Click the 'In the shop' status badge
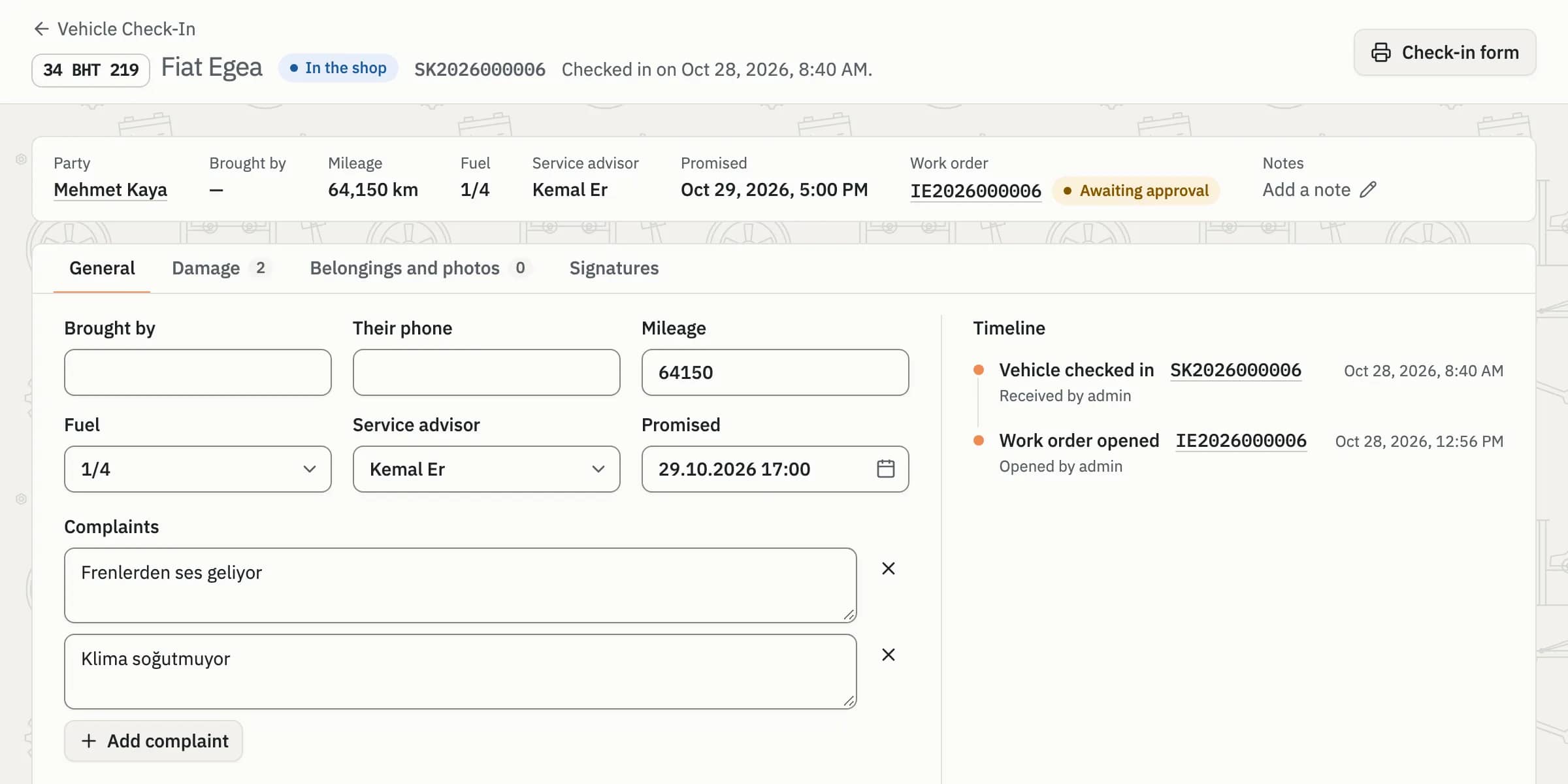Viewport: 1568px width, 784px height. click(x=338, y=68)
